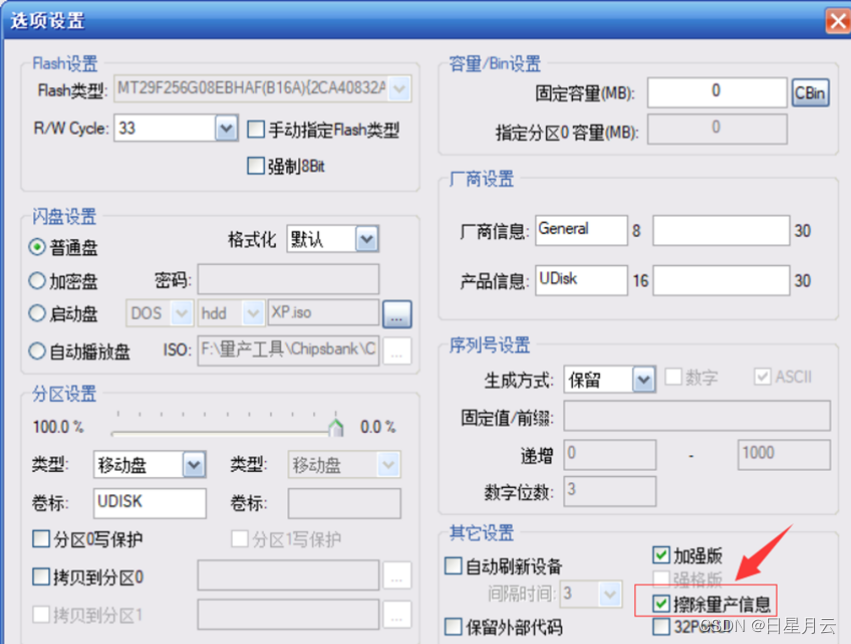The image size is (851, 644).
Task: Open the hdd mode dropdown
Action: click(253, 313)
